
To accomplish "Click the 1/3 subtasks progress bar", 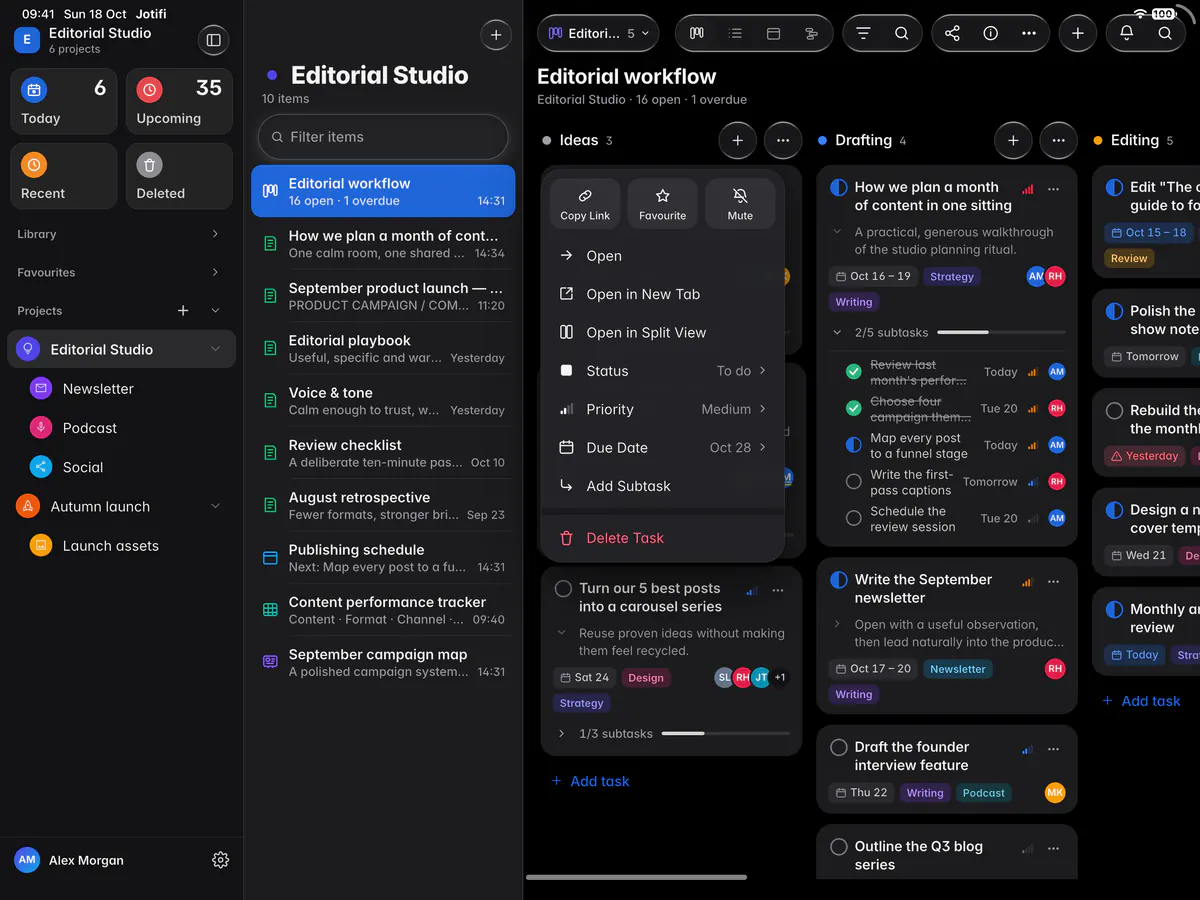I will (x=725, y=734).
